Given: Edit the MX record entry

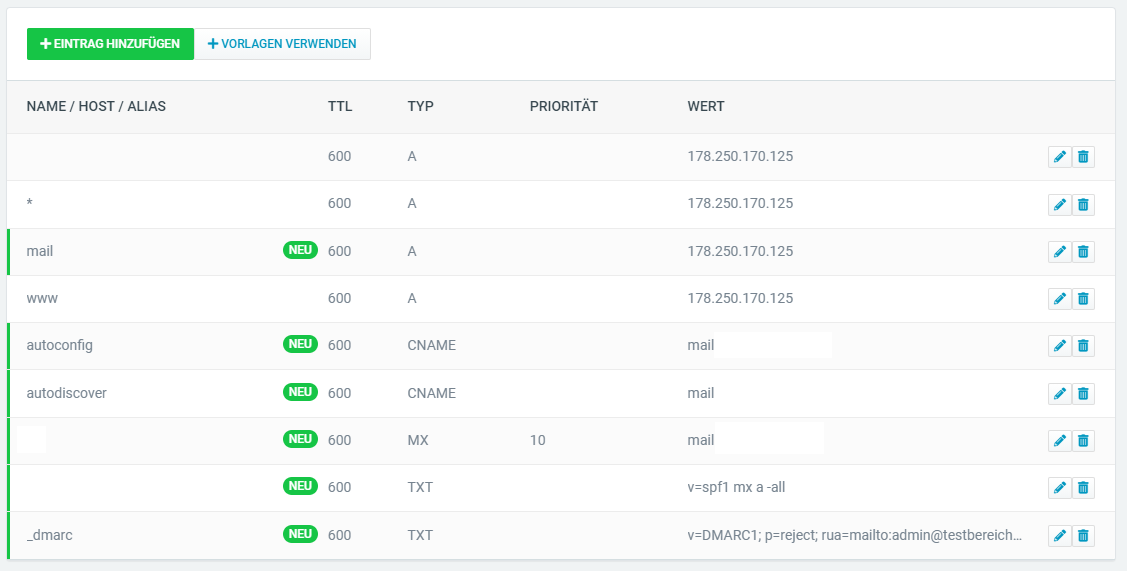Looking at the screenshot, I should tap(1059, 441).
